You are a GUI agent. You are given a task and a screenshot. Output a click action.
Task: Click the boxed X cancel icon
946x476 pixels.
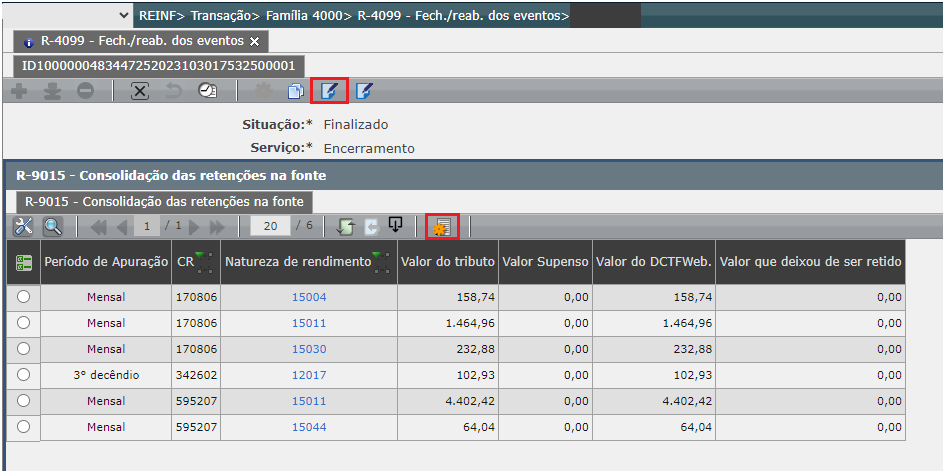coord(140,91)
